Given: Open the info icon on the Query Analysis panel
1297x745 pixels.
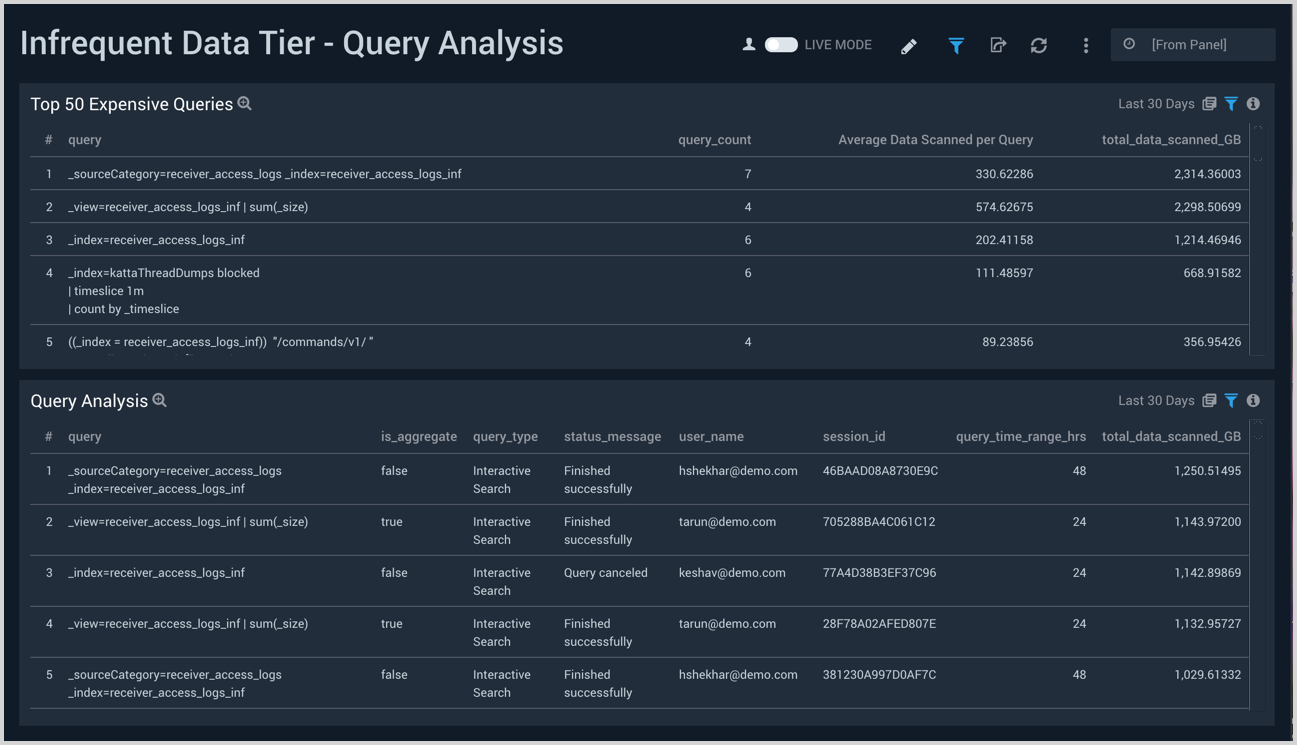Looking at the screenshot, I should (x=1253, y=400).
